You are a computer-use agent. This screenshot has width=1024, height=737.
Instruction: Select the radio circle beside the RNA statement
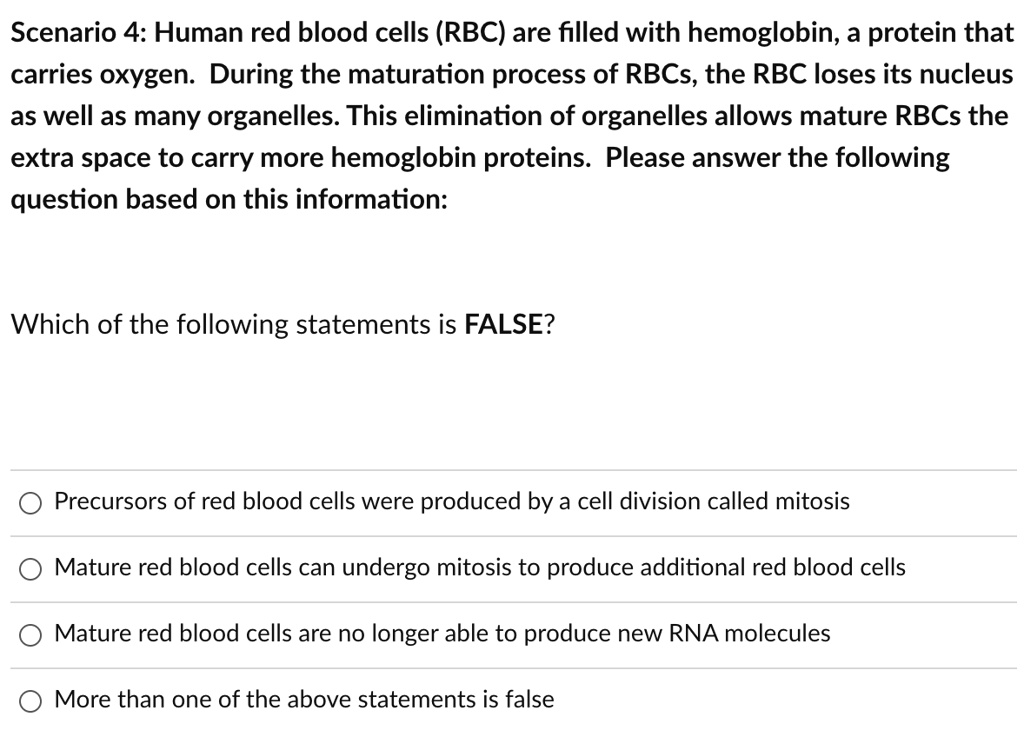point(30,635)
